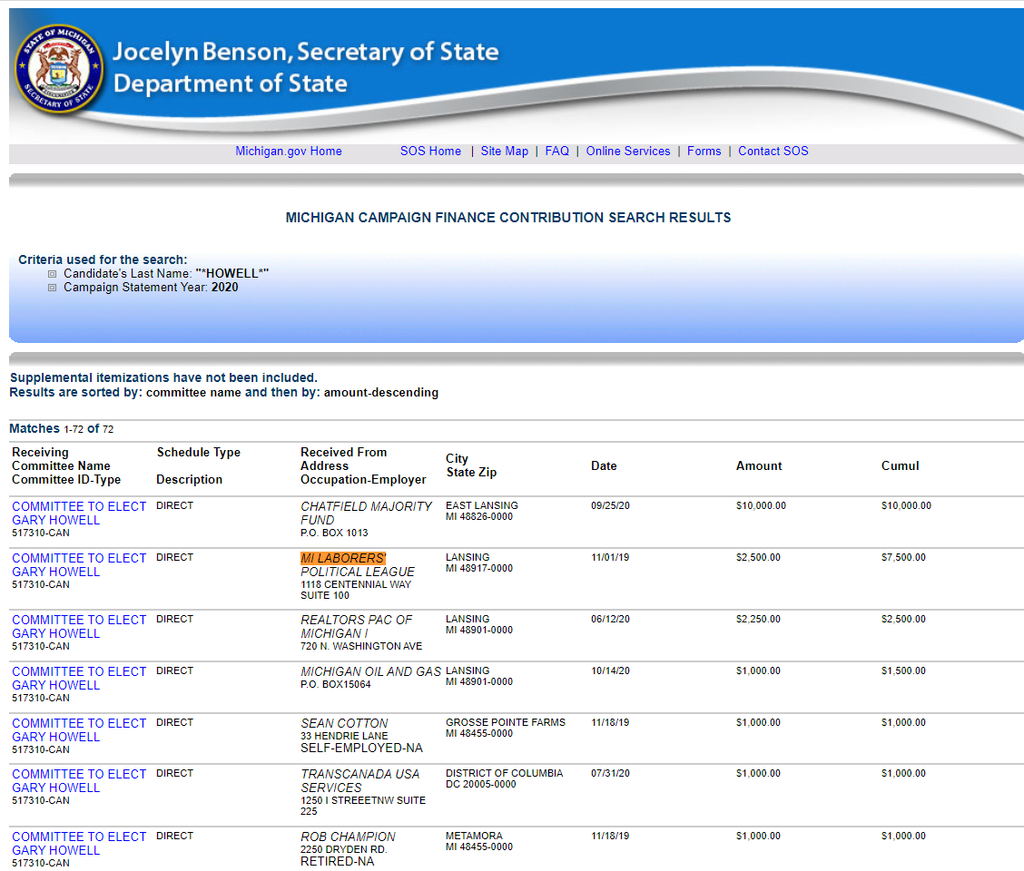Click the bullet icon beside Candidate's Last Name

(x=53, y=274)
